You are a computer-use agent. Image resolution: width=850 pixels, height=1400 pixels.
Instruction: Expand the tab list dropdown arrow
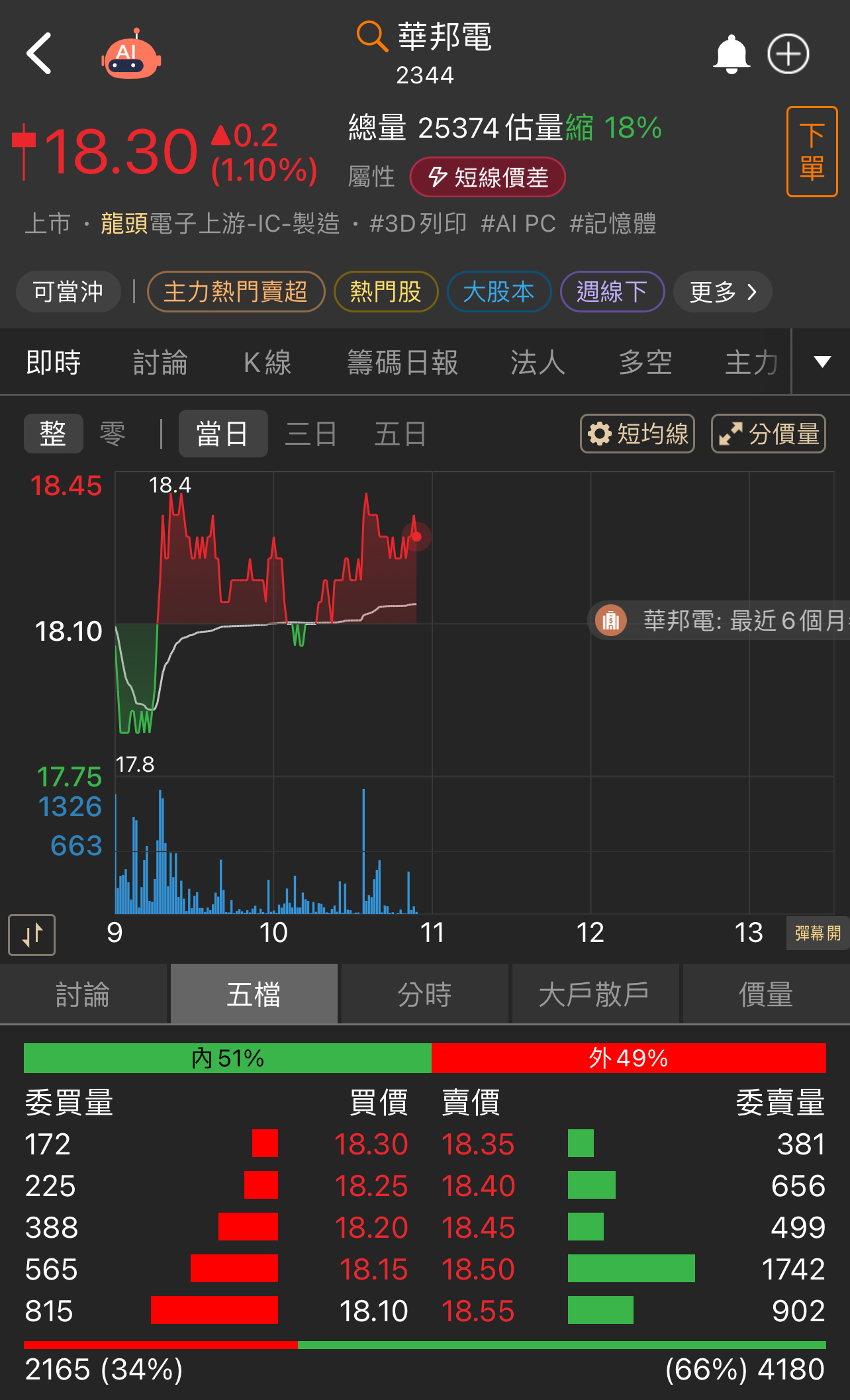[x=822, y=361]
